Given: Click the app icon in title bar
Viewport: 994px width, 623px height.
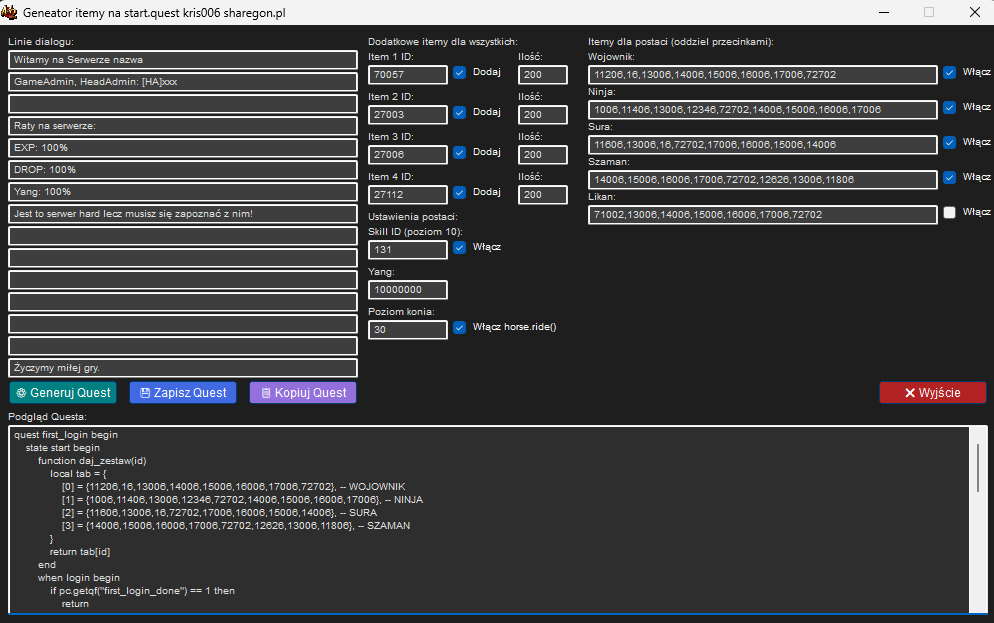Looking at the screenshot, I should (x=10, y=12).
